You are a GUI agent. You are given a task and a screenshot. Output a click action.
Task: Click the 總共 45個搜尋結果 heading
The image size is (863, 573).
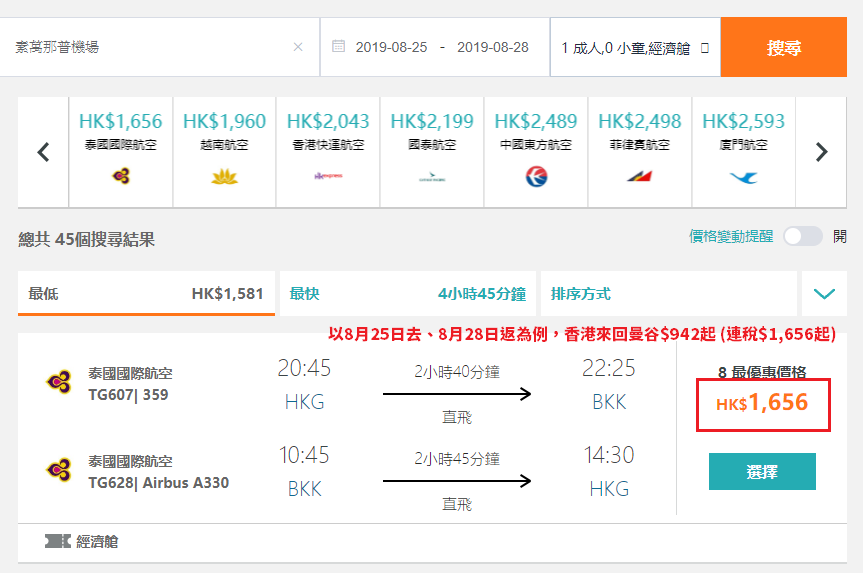click(86, 239)
